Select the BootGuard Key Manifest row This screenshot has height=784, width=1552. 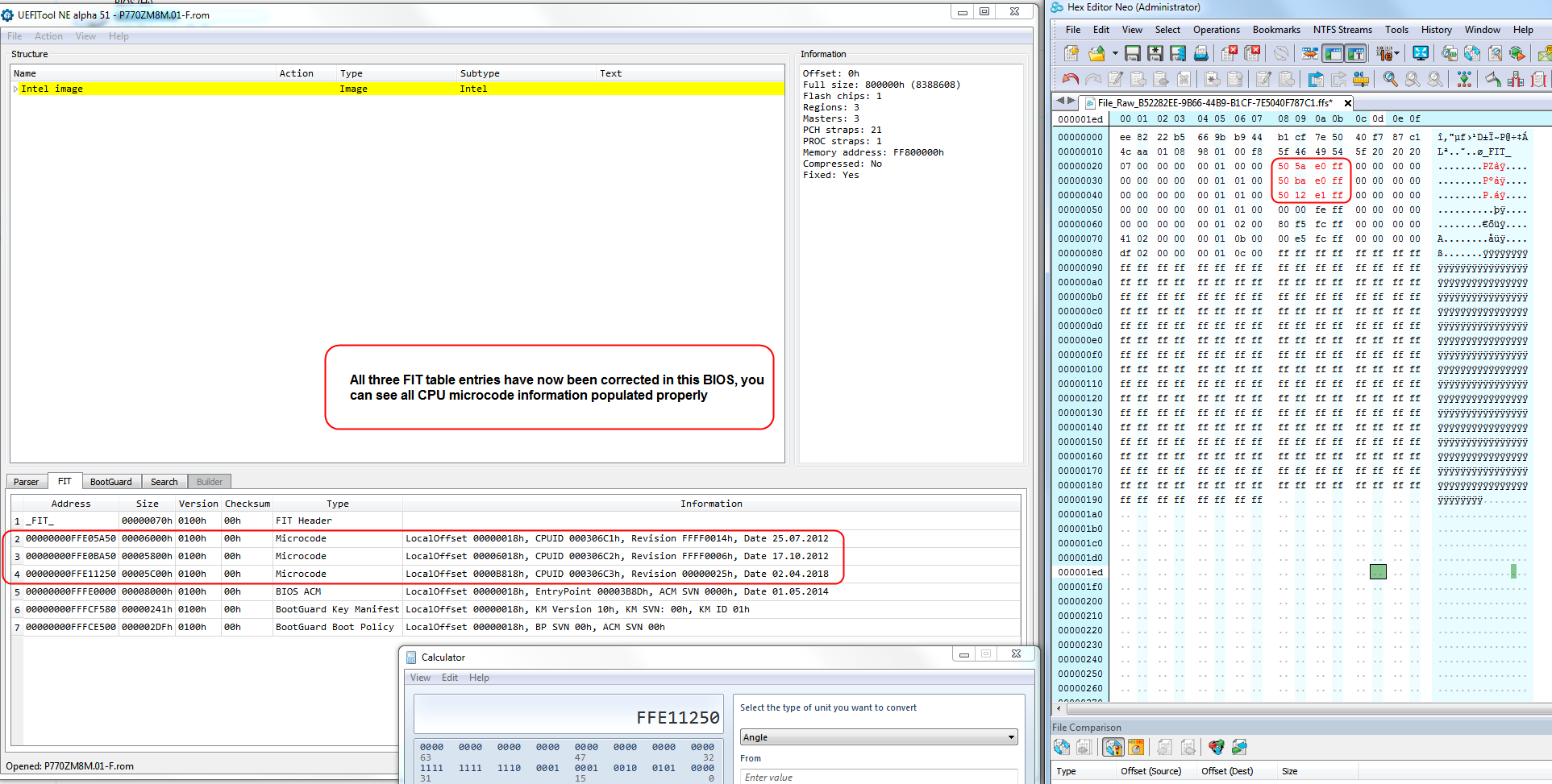click(x=515, y=609)
